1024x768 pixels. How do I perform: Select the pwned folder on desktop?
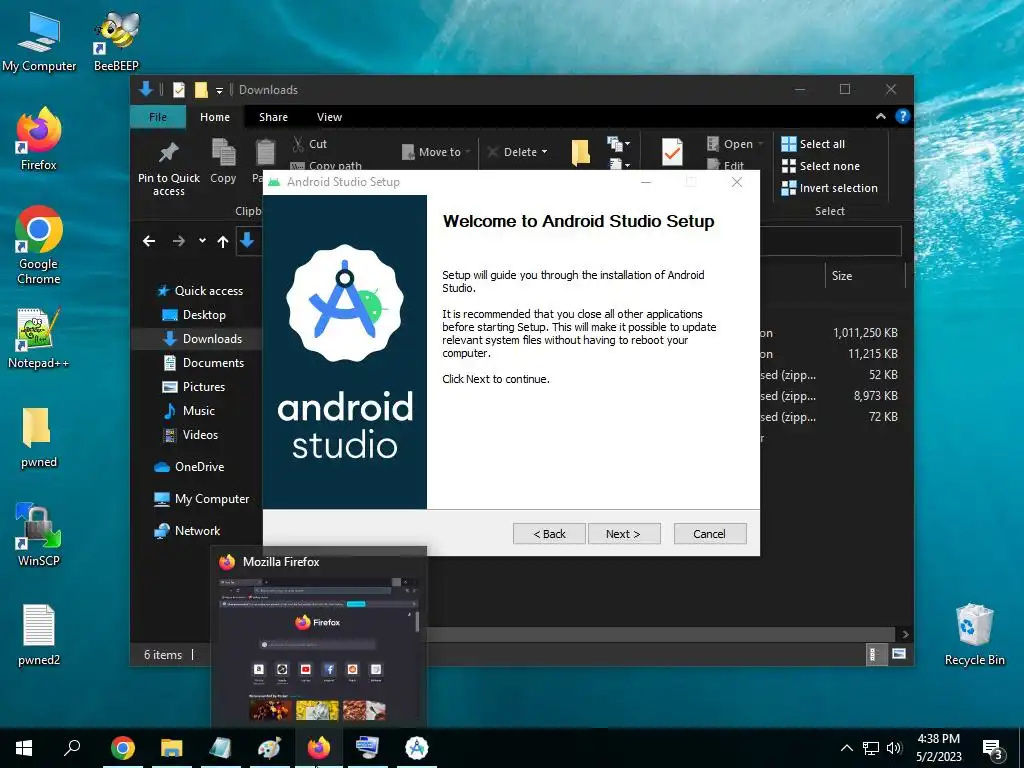39,437
